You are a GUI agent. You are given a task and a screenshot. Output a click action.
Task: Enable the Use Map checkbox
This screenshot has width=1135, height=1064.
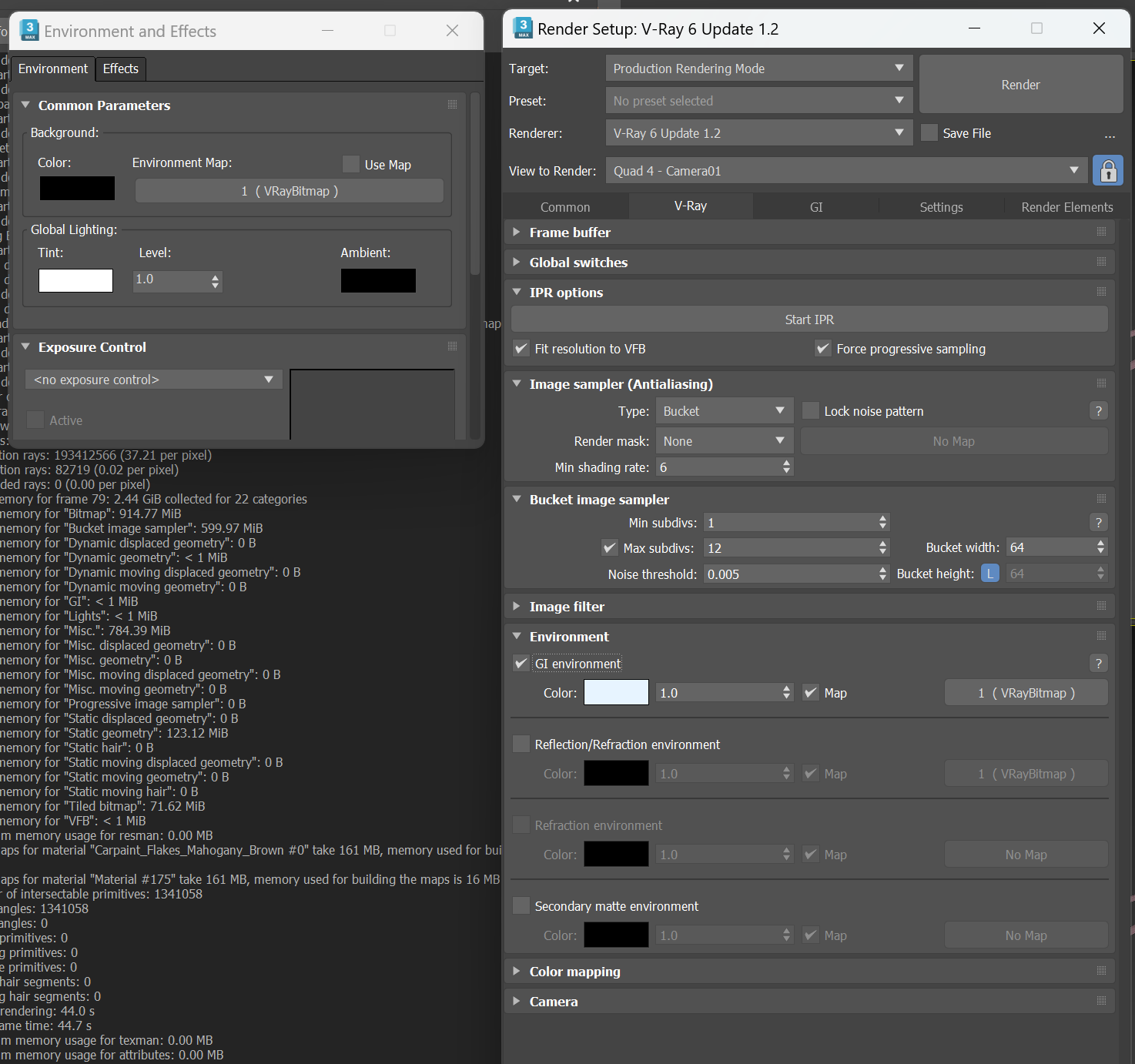coord(351,164)
